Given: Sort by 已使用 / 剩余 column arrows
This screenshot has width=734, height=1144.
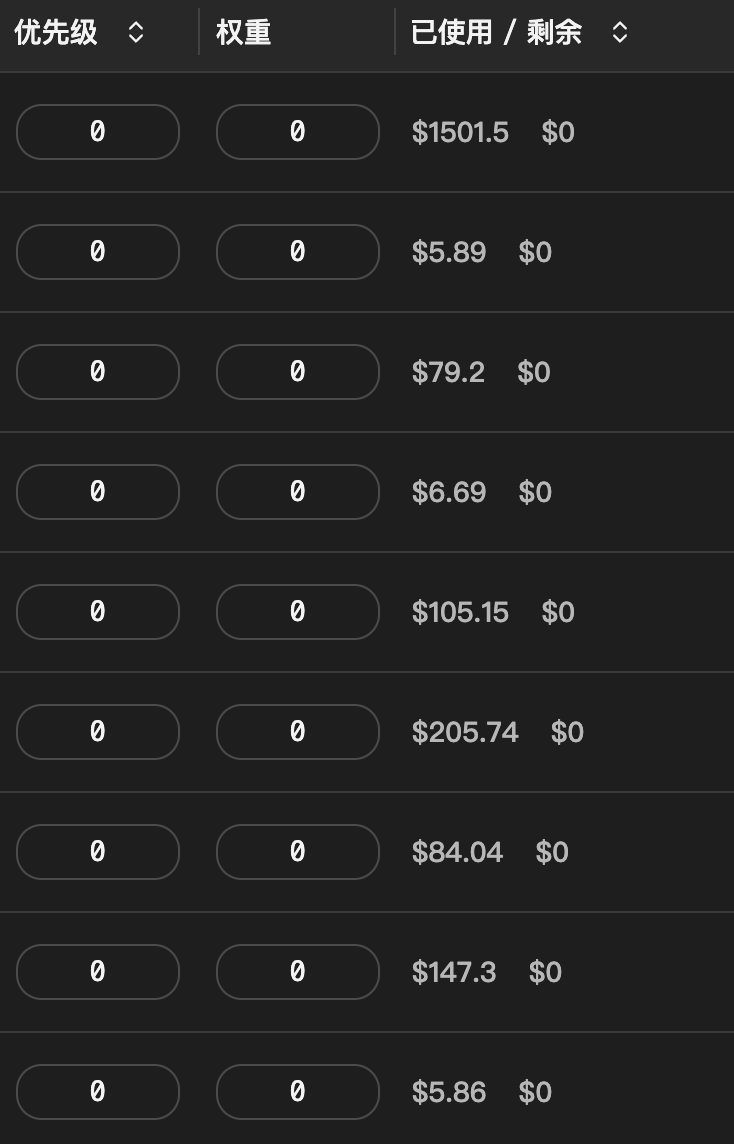Looking at the screenshot, I should pos(619,32).
